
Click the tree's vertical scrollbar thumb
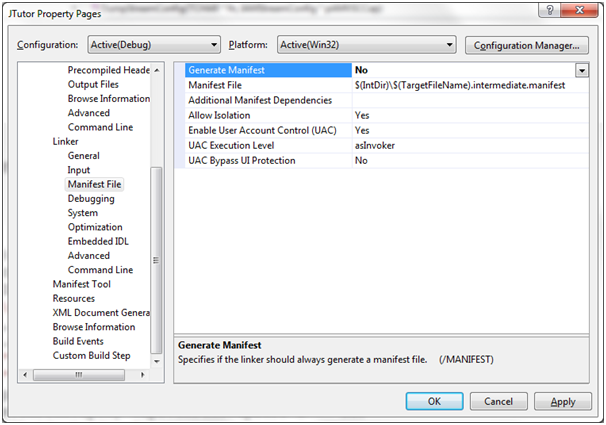156,260
